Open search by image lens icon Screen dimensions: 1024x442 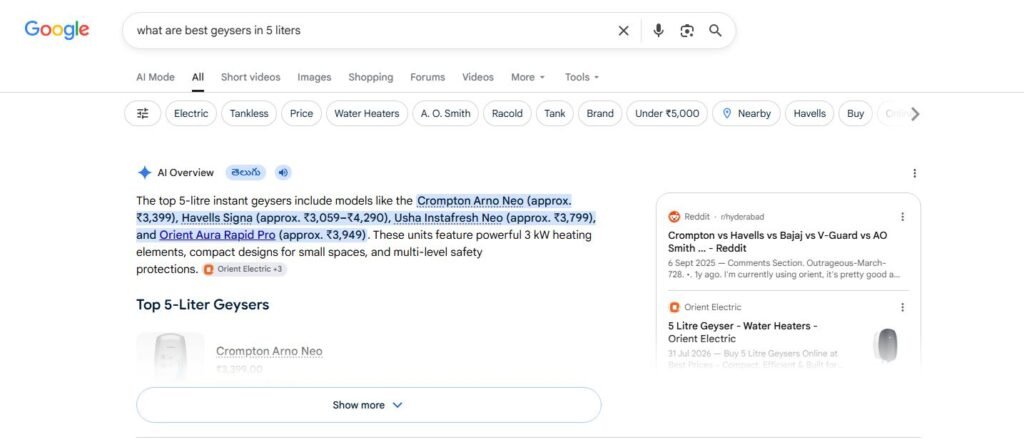687,31
